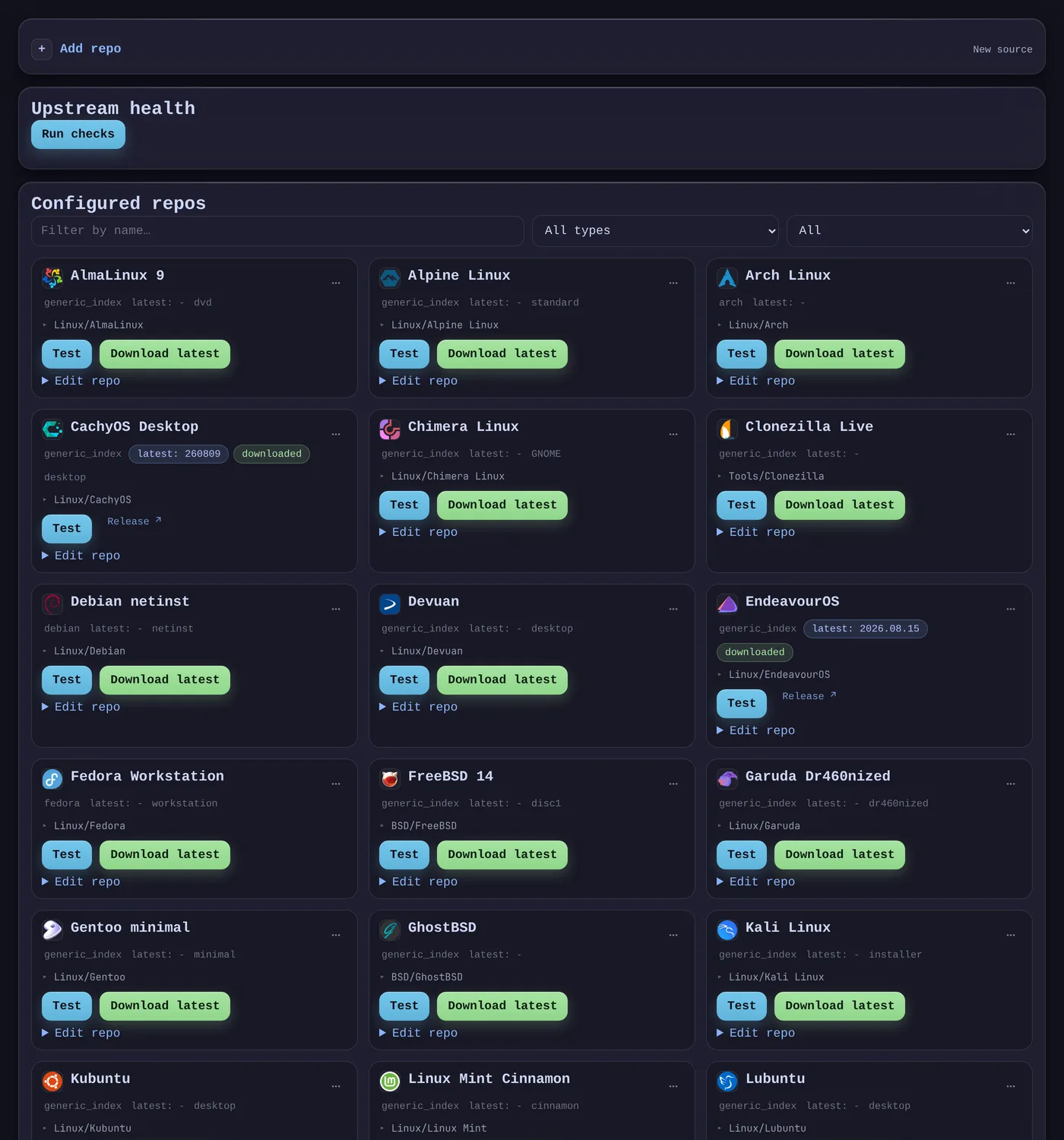Viewport: 1064px width, 1140px height.
Task: Expand Edit repo under CachyOS Desktop
Action: point(81,556)
